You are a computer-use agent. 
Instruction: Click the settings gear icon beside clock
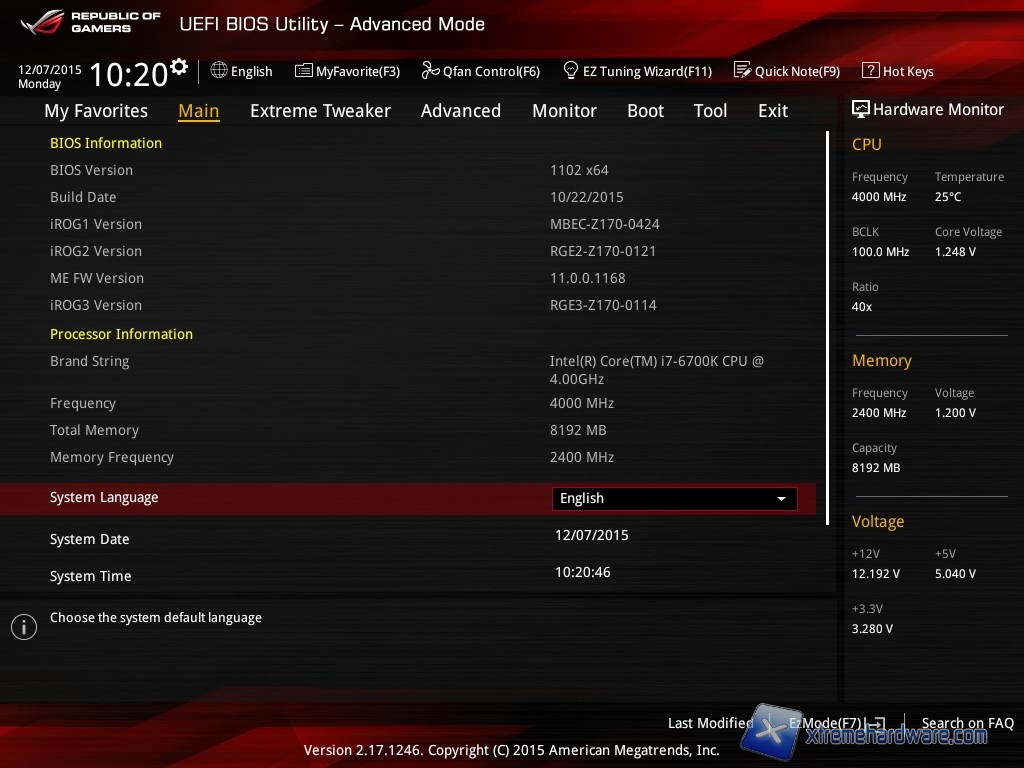pyautogui.click(x=179, y=67)
